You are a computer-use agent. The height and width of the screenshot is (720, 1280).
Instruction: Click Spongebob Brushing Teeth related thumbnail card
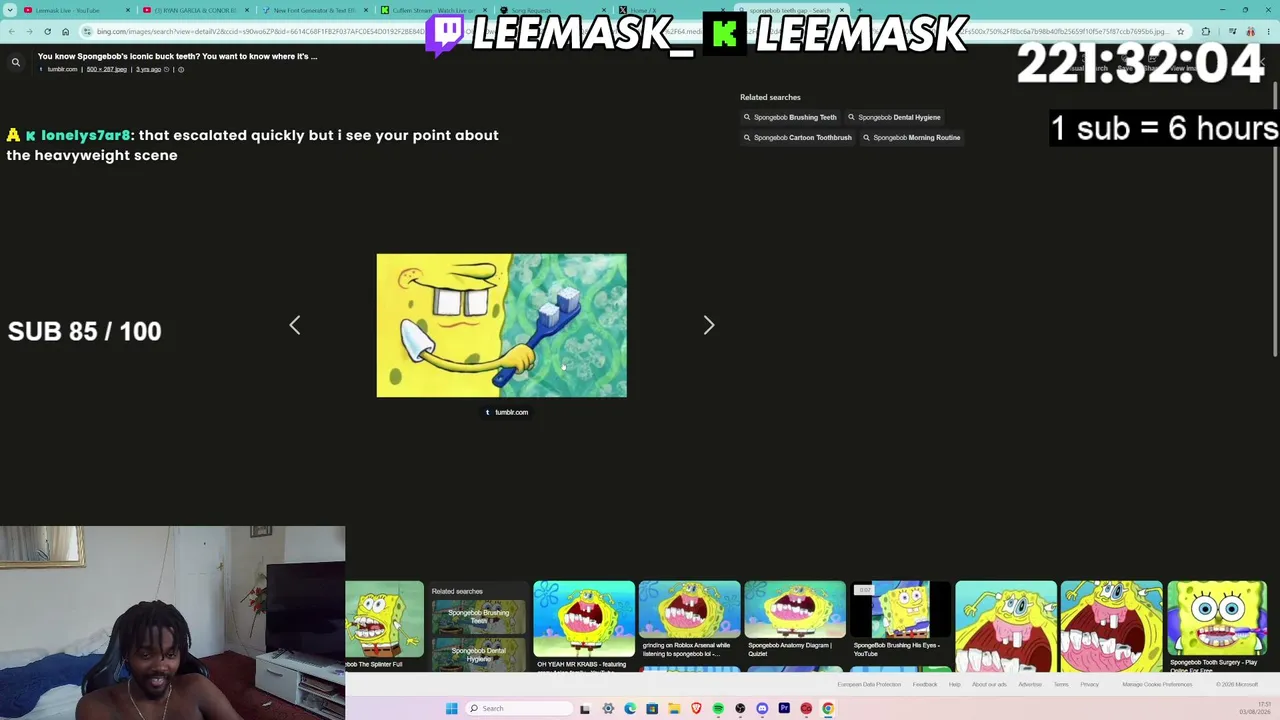coord(478,617)
